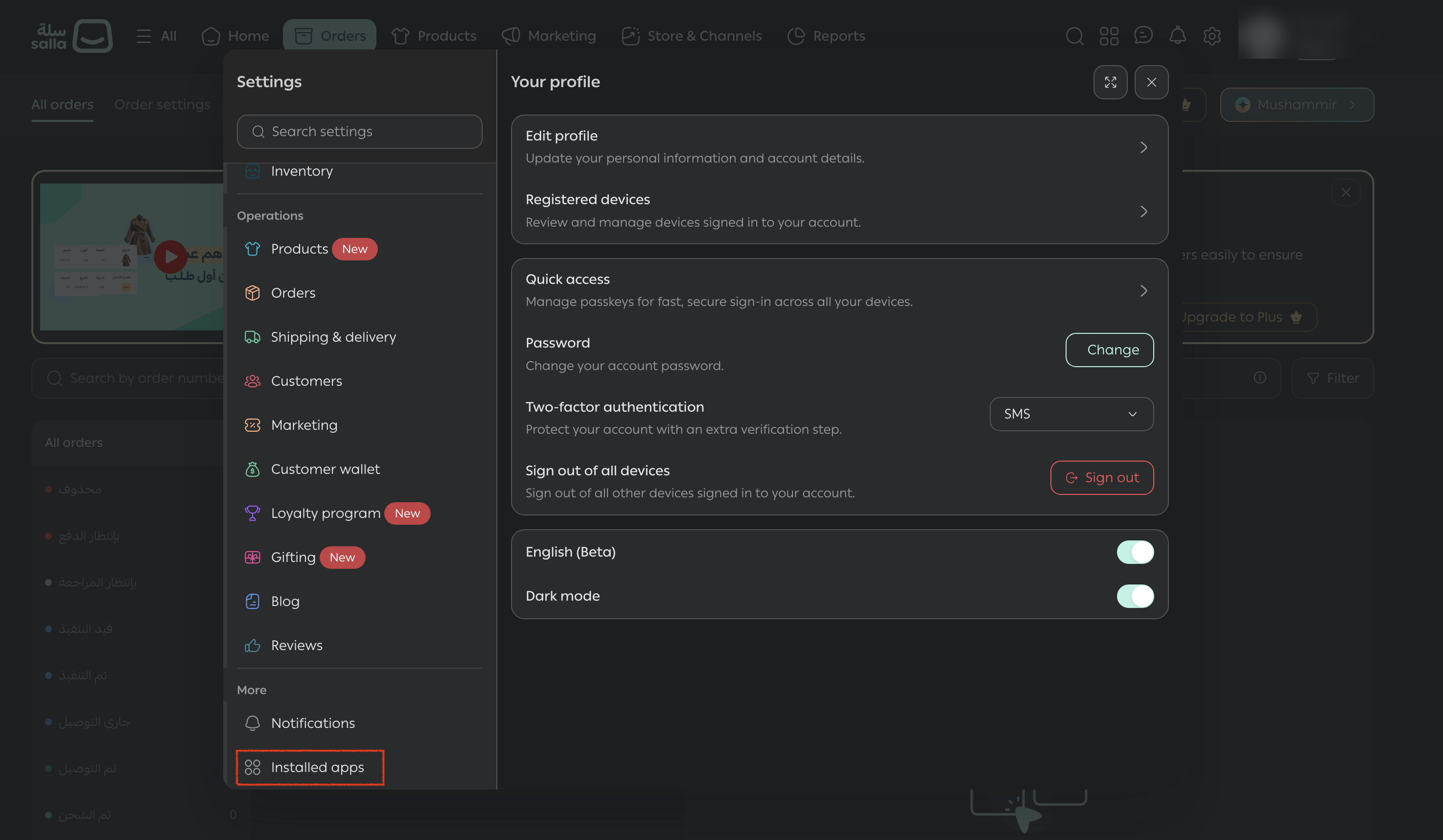Expand Edit profile row chevron

[x=1143, y=148]
